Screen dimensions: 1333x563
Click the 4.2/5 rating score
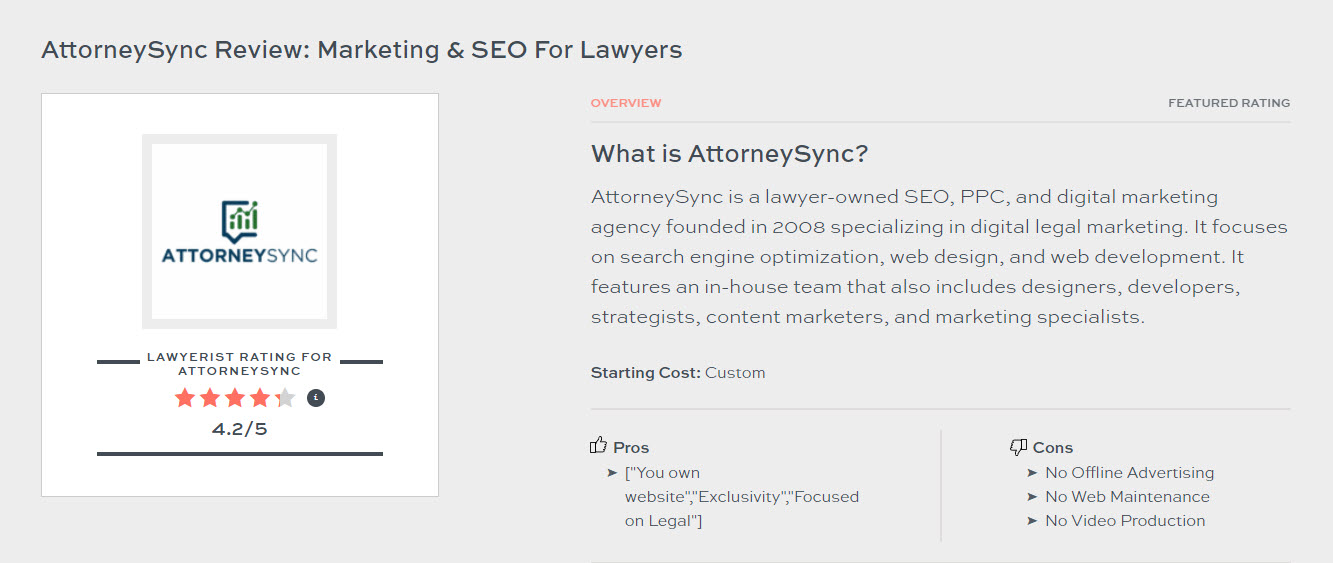pyautogui.click(x=240, y=430)
